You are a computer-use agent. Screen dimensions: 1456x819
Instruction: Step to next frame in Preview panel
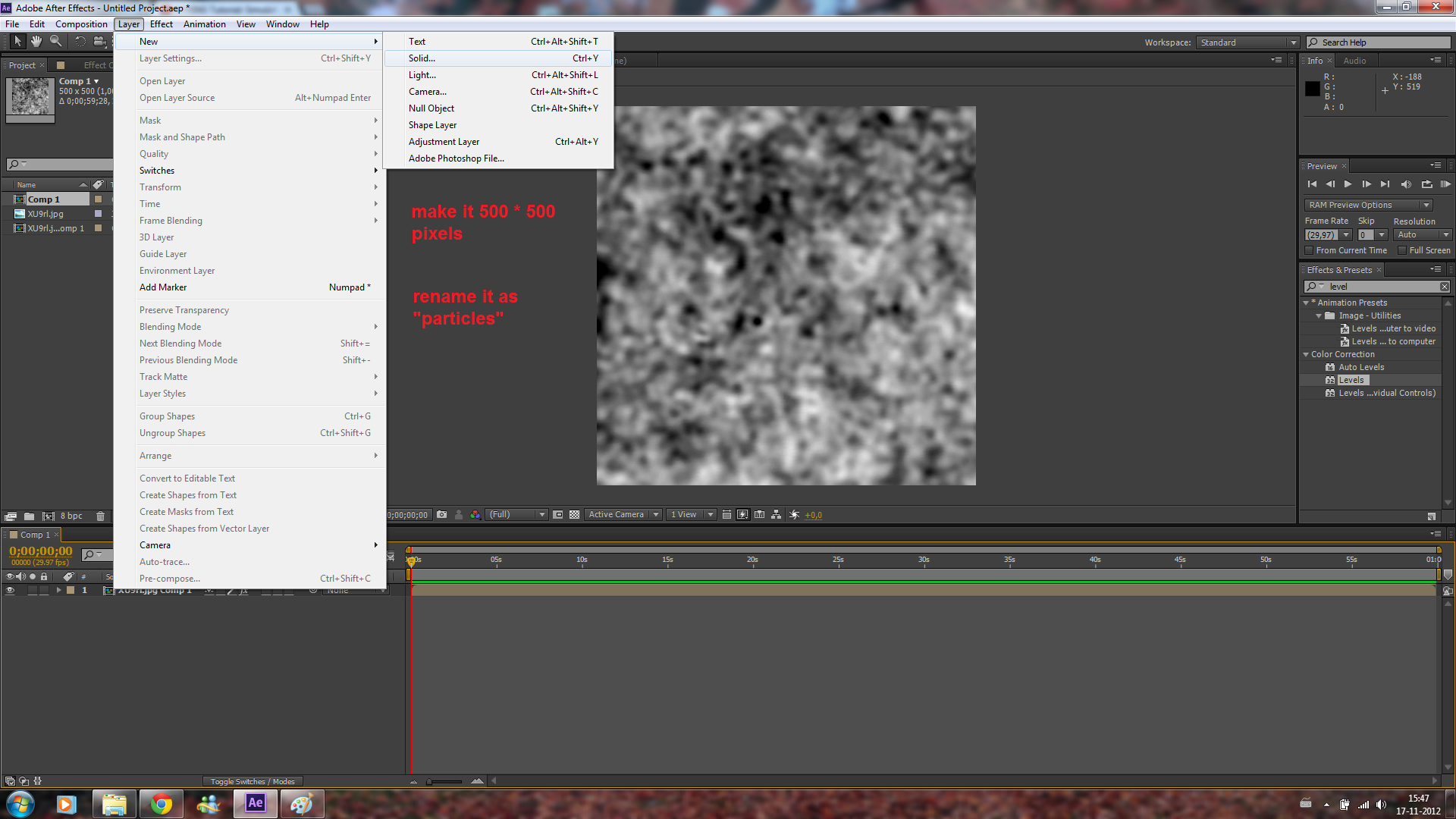point(1367,184)
